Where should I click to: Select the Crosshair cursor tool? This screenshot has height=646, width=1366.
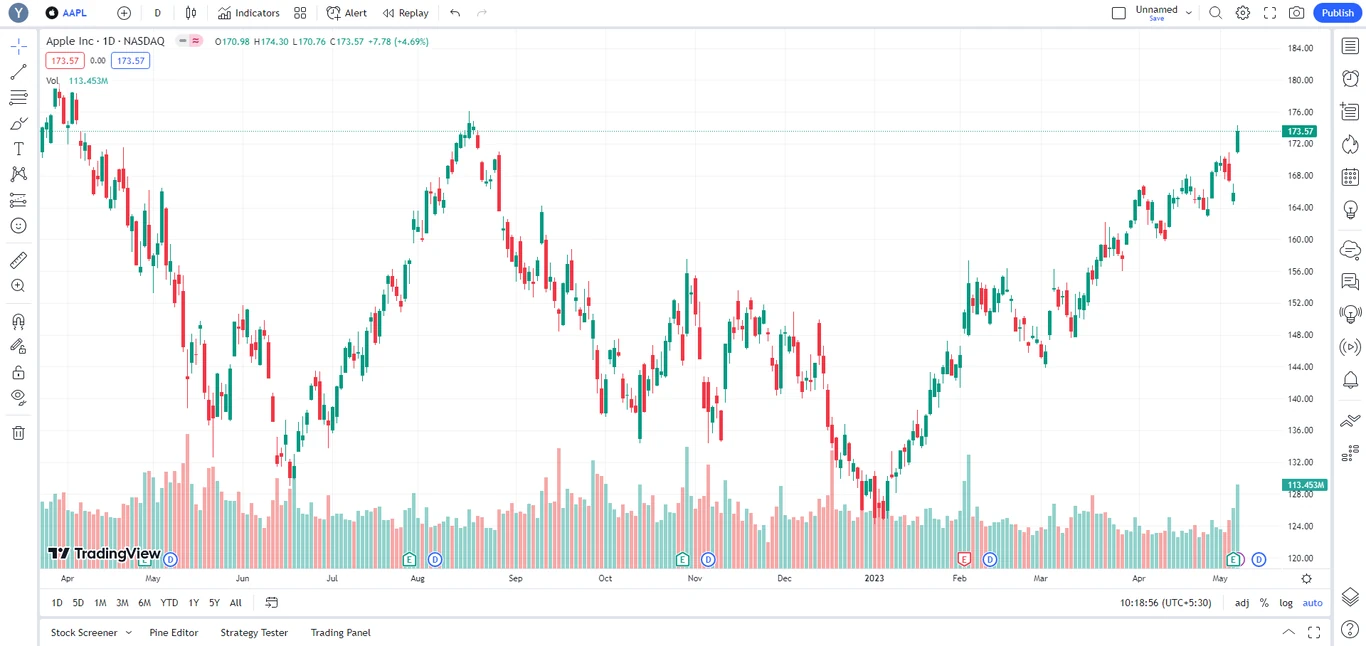(x=18, y=46)
